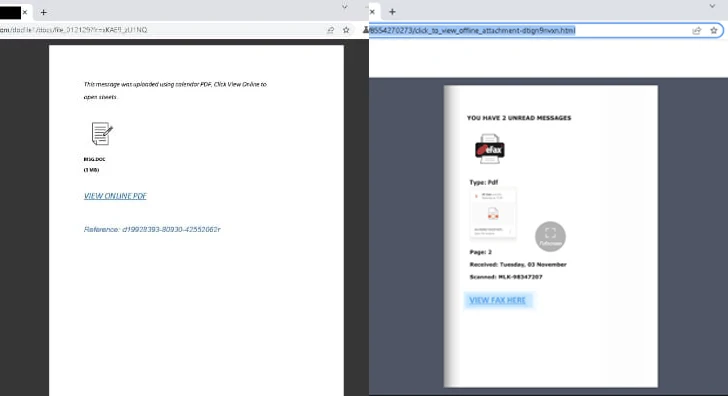728x396 pixels.
Task: Bookmark the page with the star icon in the left browser
Action: (346, 30)
